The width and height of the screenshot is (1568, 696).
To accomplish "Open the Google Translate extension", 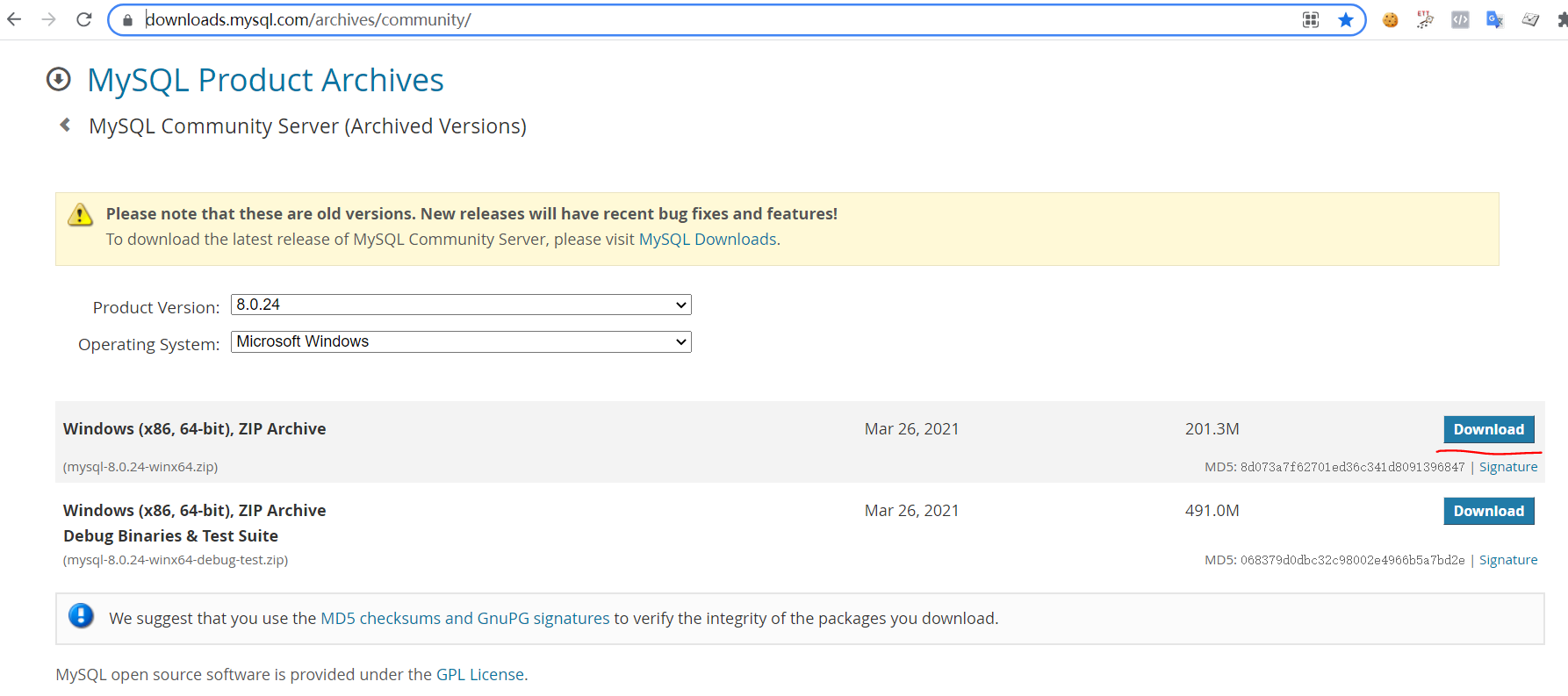I will pos(1494,20).
